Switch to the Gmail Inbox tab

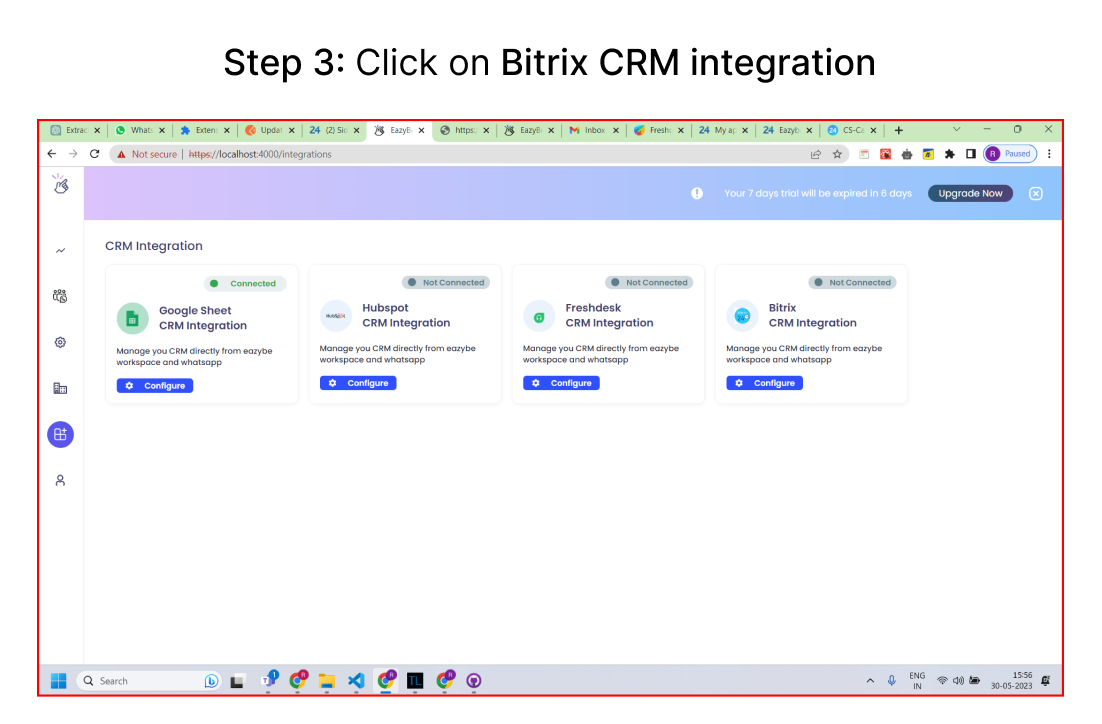click(x=594, y=130)
